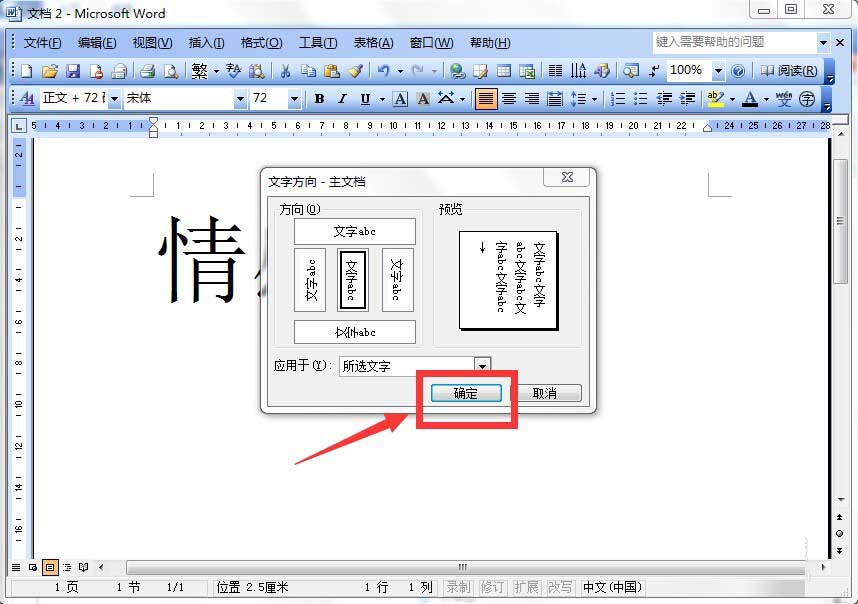Image resolution: width=858 pixels, height=604 pixels.
Task: Toggle 改写 overtype mode in status bar
Action: pyautogui.click(x=560, y=587)
